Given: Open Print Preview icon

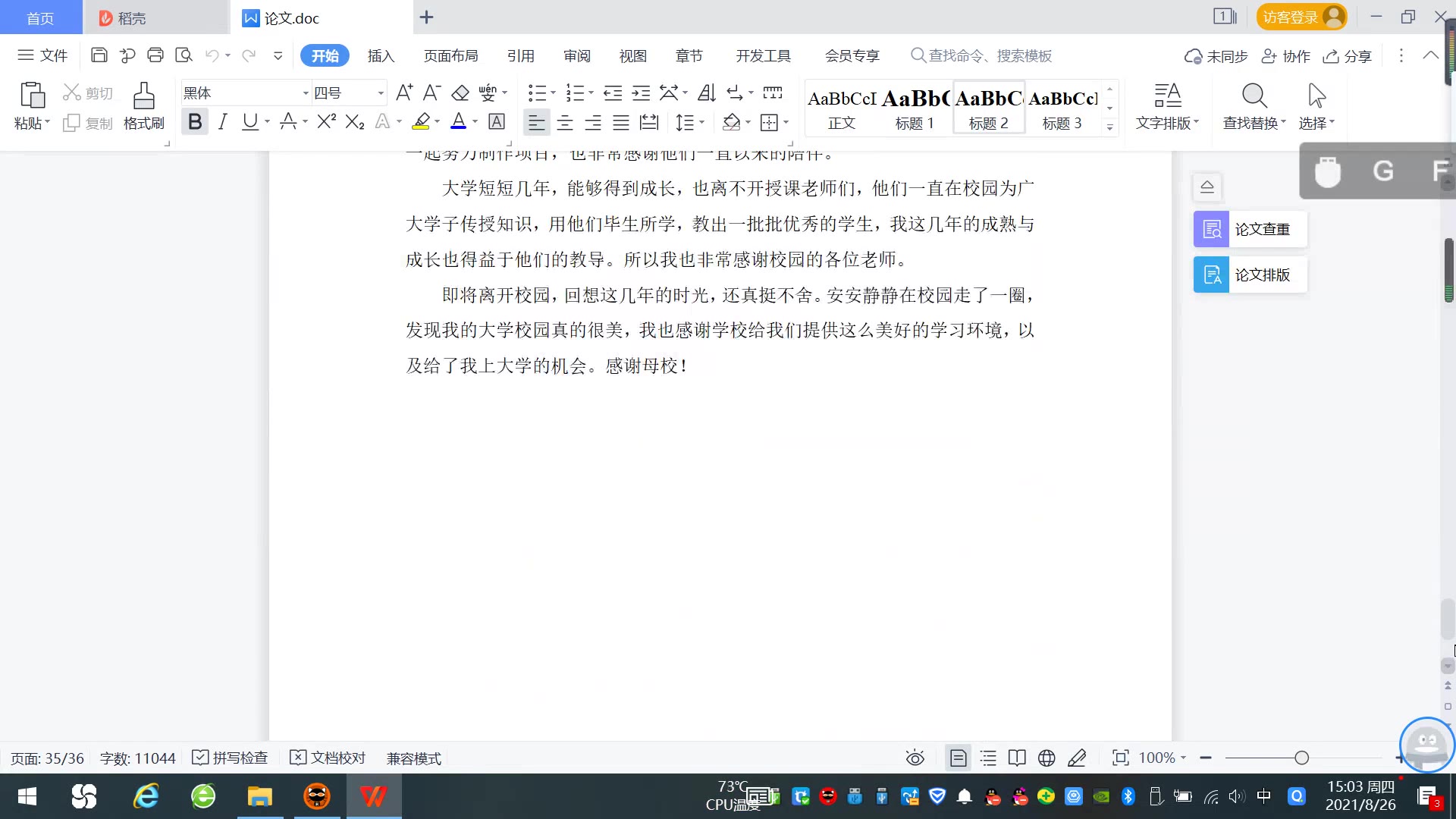Looking at the screenshot, I should click(184, 55).
